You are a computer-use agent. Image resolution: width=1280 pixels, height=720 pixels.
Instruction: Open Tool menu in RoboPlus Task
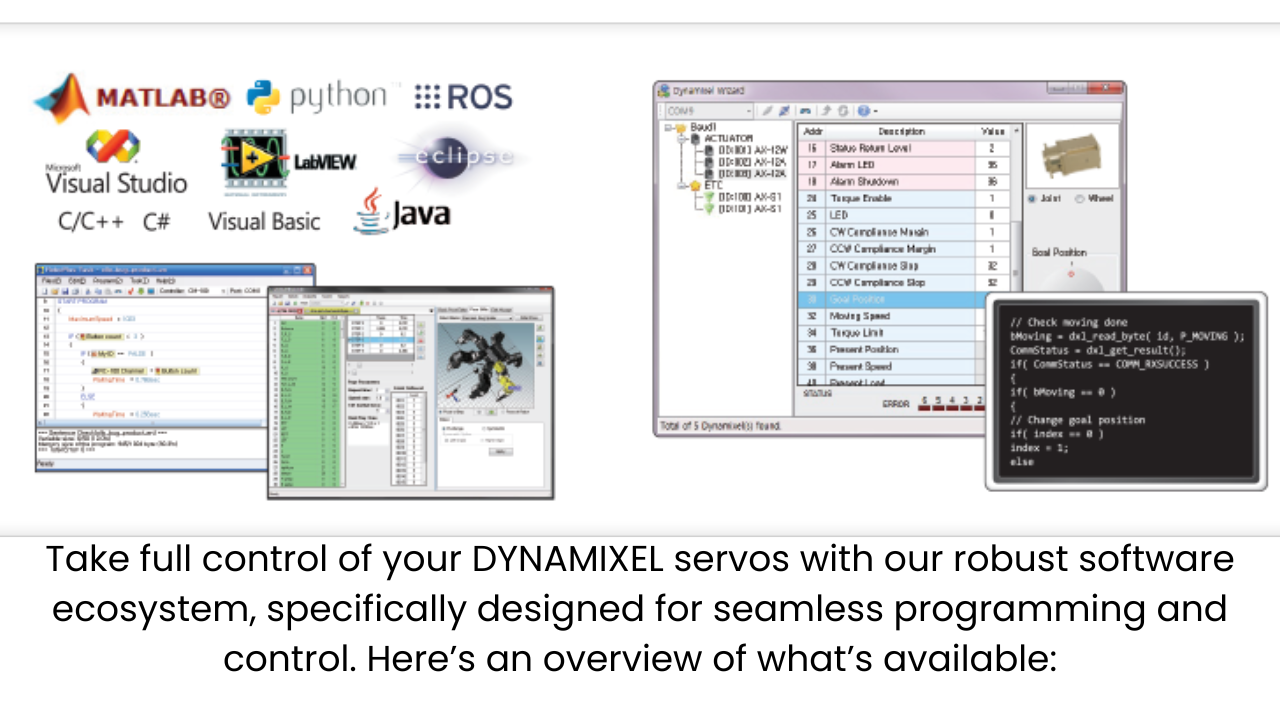coord(139,281)
